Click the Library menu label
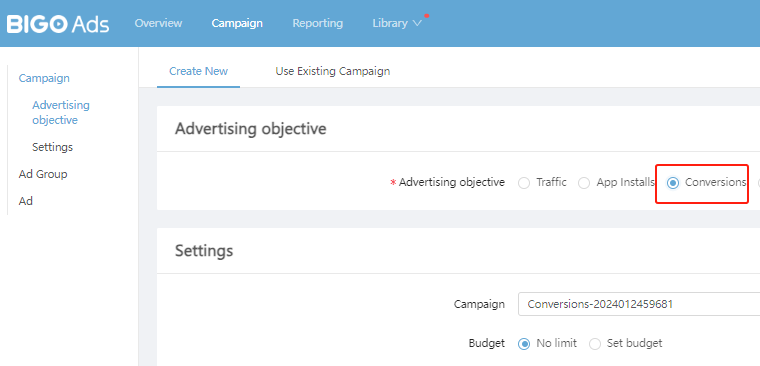The image size is (760, 366). click(x=390, y=23)
